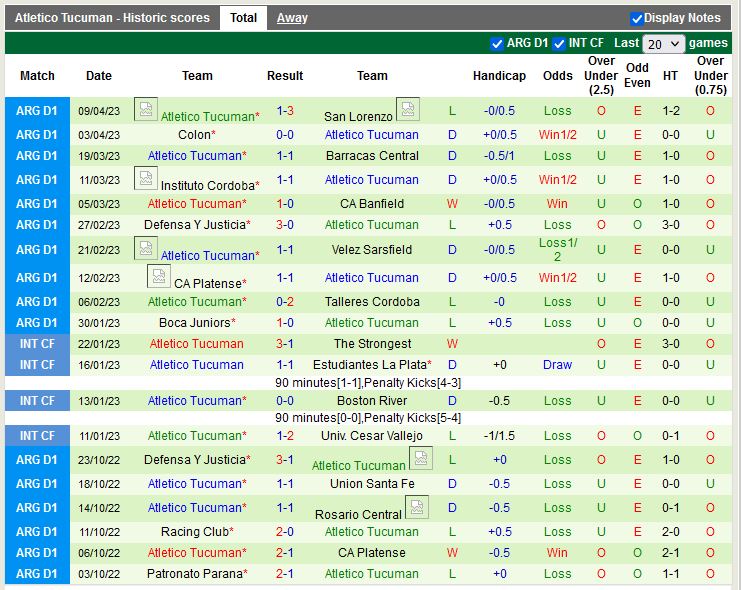Select the date 05/03/23 cell
The image size is (741, 590).
(99, 204)
